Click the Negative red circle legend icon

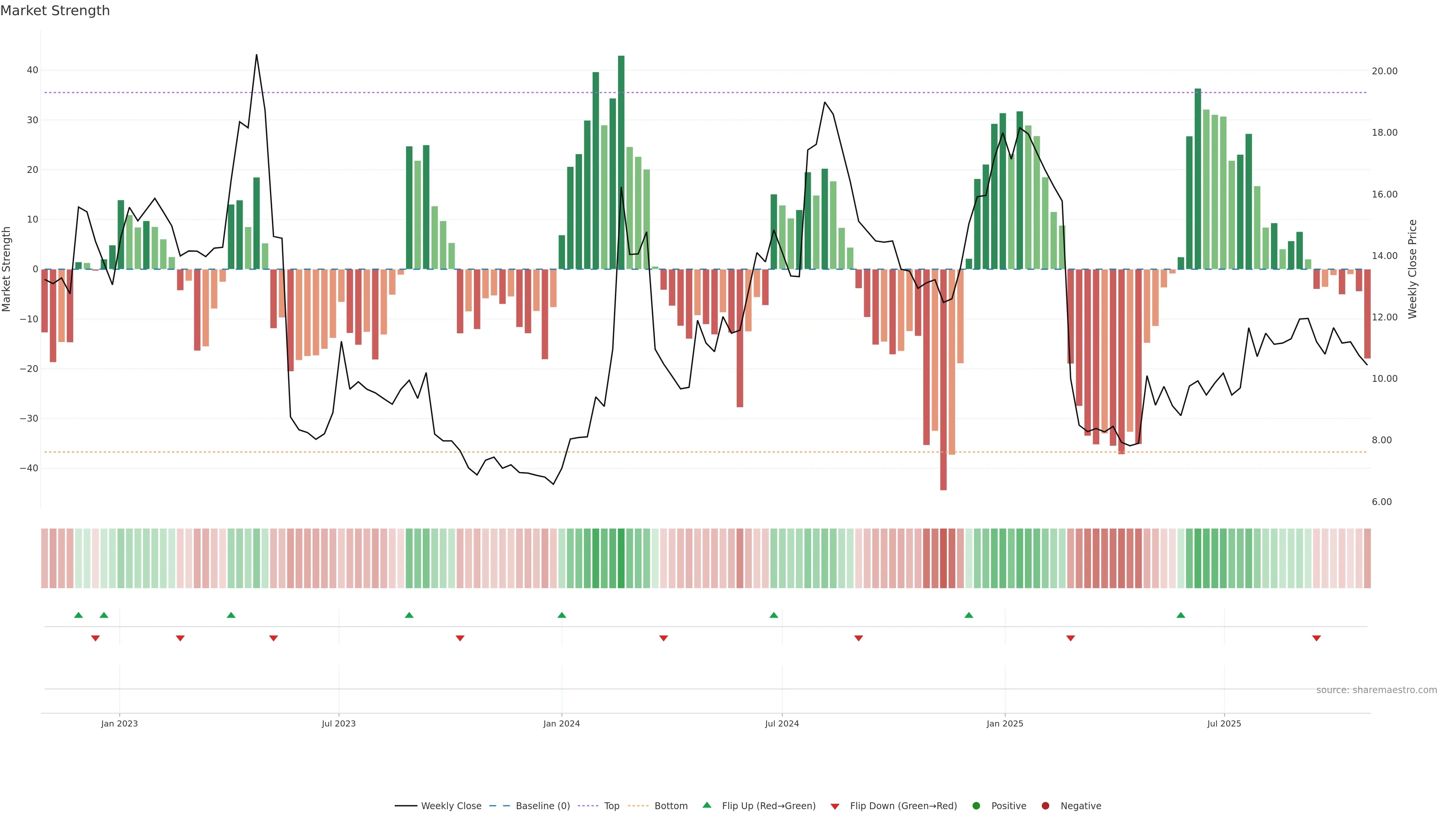pos(1045,805)
